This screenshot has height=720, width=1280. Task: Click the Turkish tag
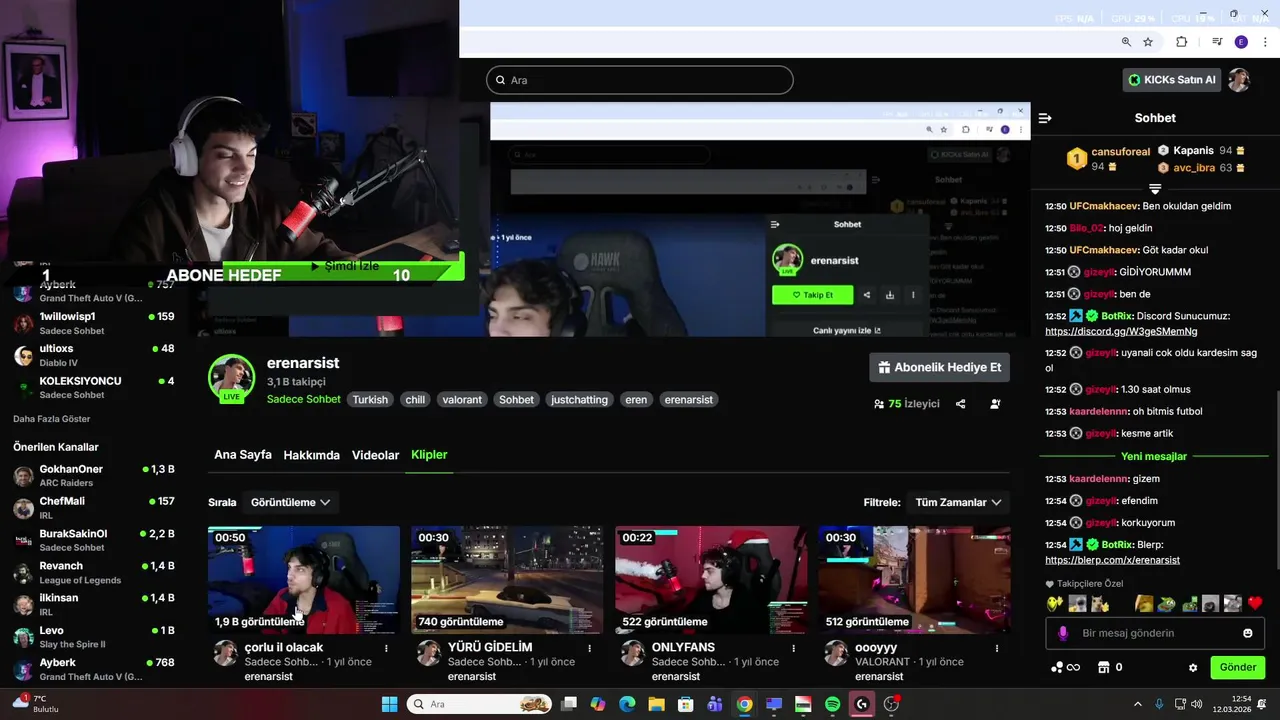[370, 400]
